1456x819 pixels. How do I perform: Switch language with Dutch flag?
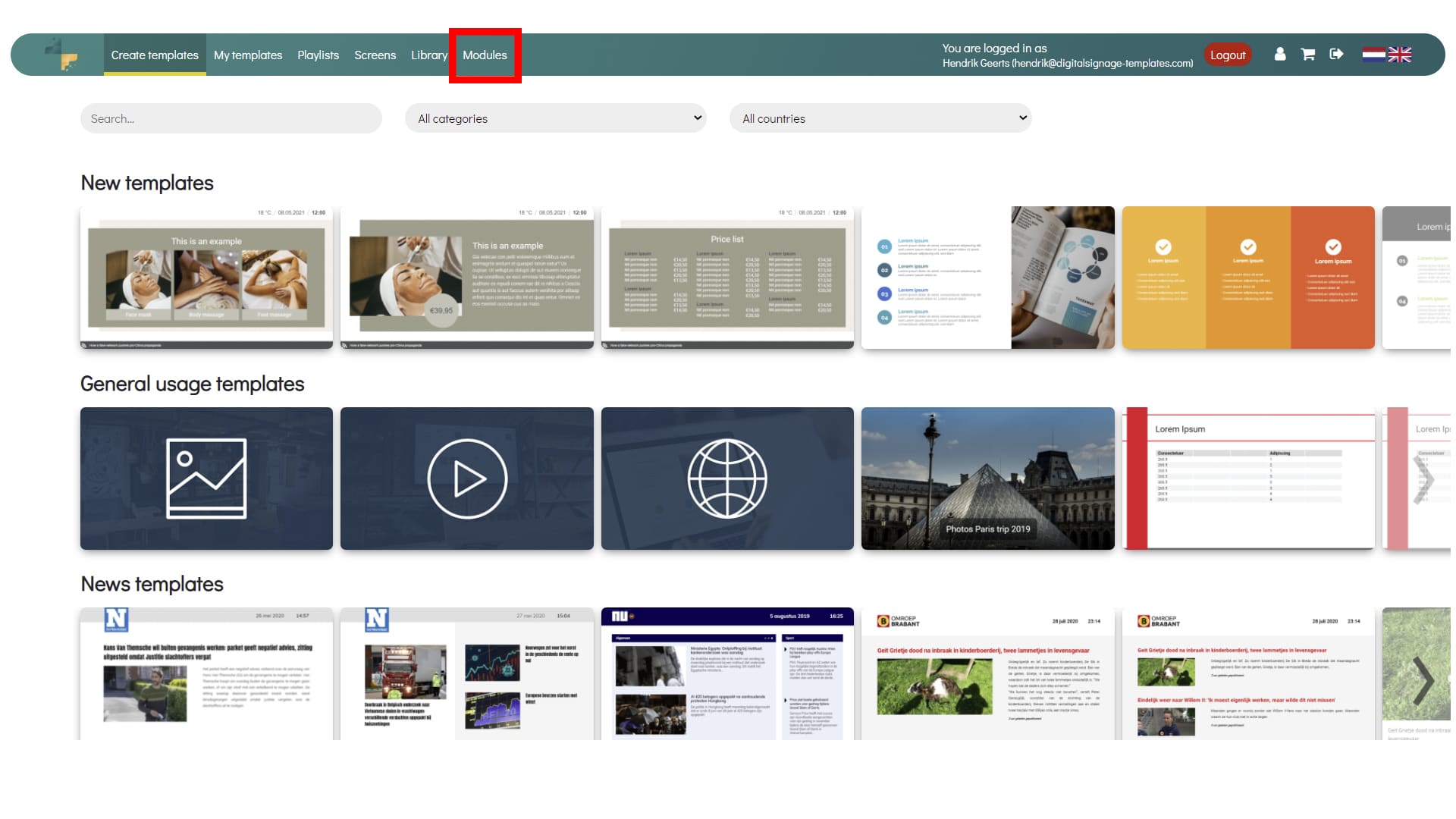tap(1373, 55)
